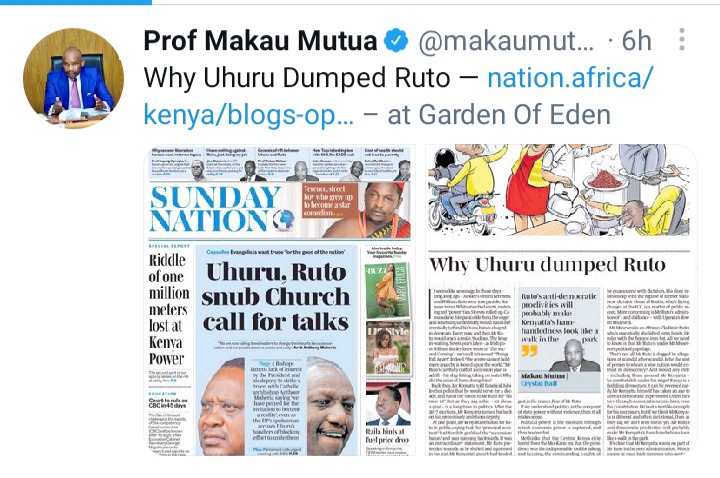Click the comedian promo banner beside masthead
720x478 pixels.
356,209
